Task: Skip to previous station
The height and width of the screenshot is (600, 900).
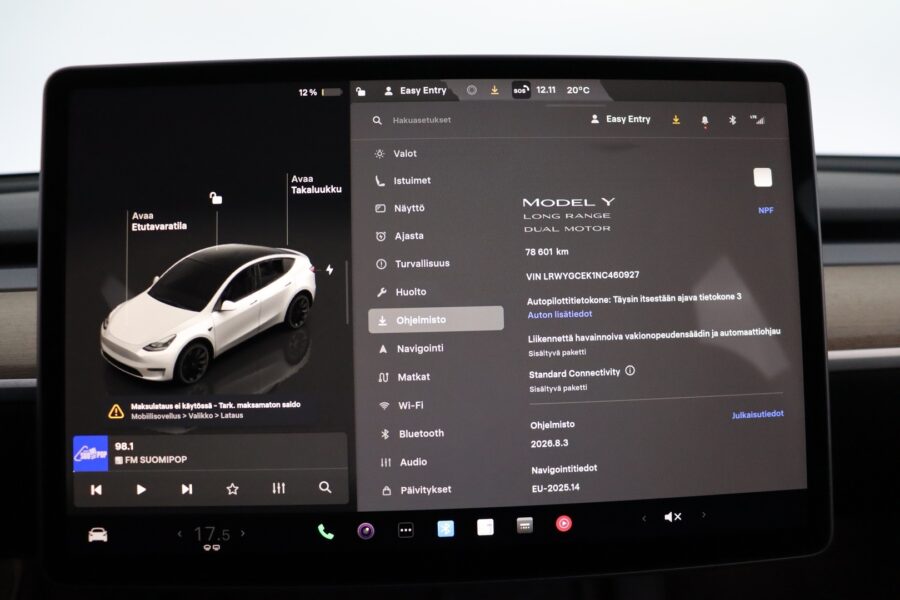Action: click(x=96, y=490)
